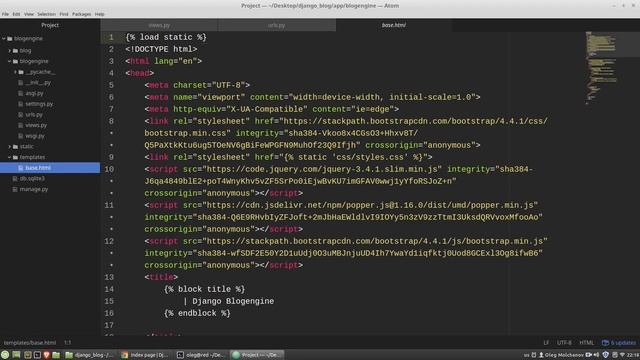Launch the Brave browser from taskbar

[46, 355]
